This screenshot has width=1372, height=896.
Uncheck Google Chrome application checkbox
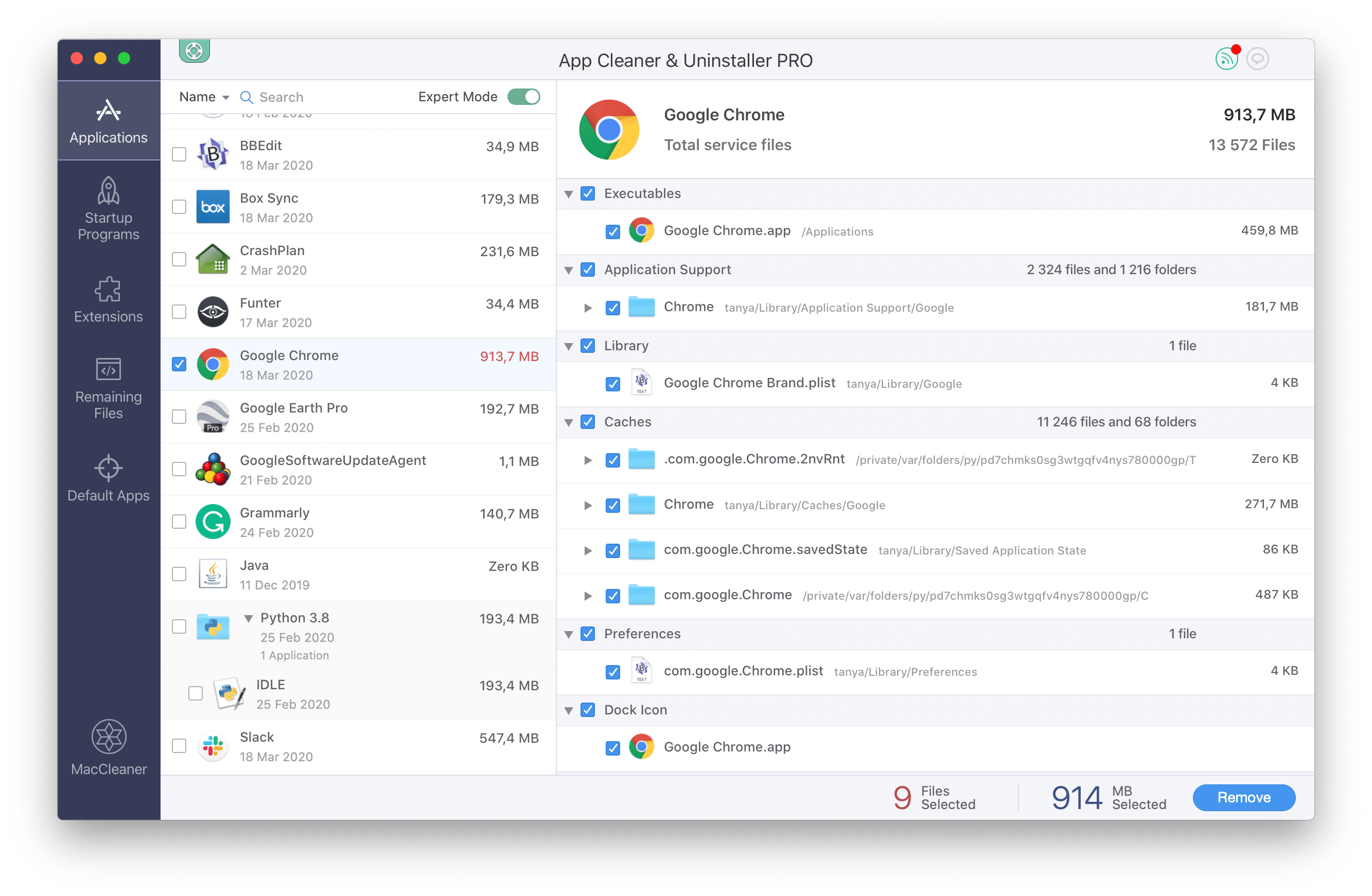[179, 362]
